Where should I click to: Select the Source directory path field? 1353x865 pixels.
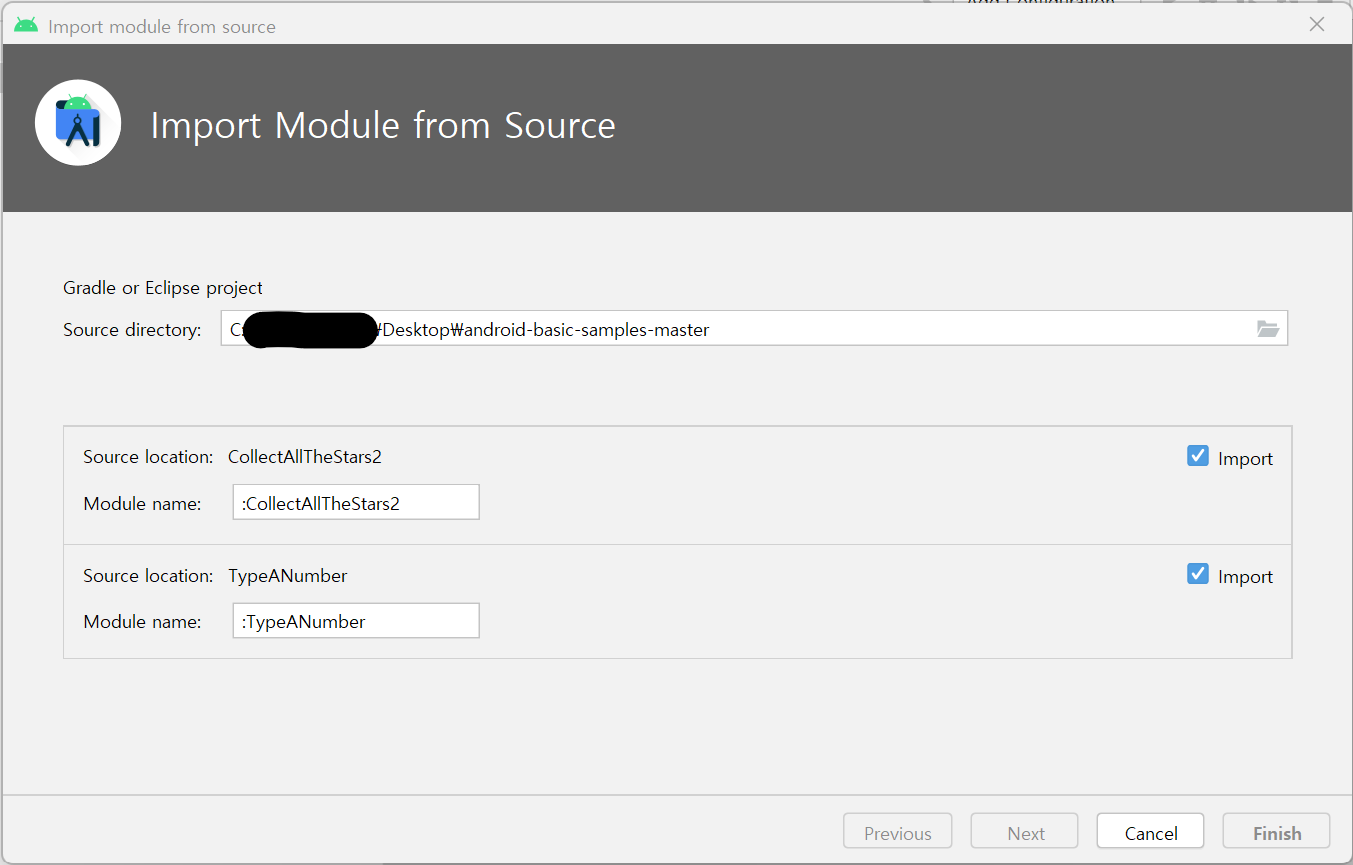[700, 328]
